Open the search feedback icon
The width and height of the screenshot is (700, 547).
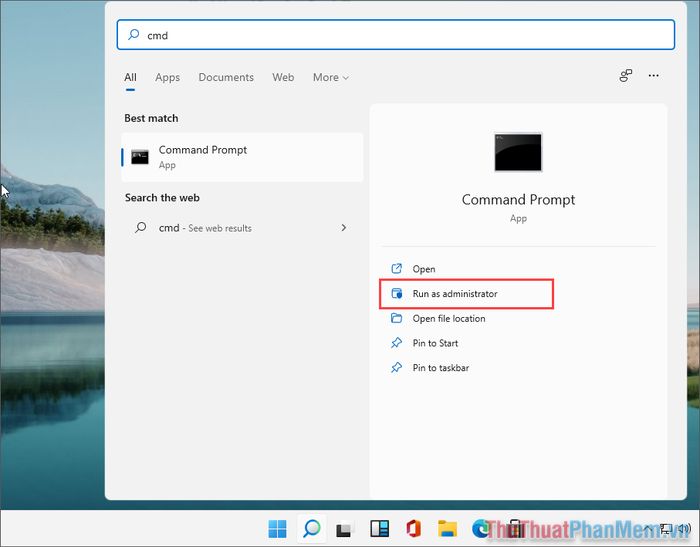(x=625, y=75)
